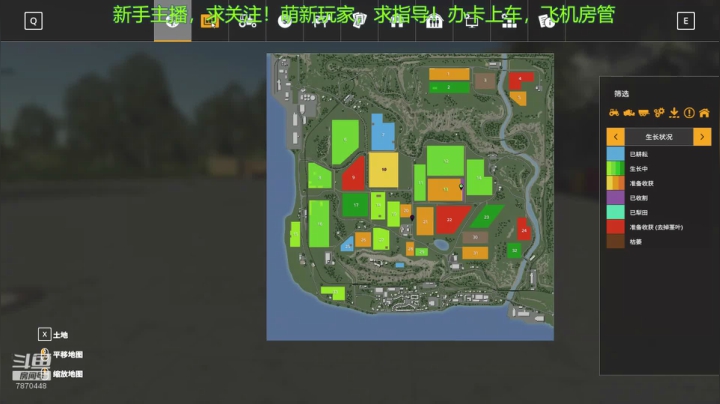The width and height of the screenshot is (720, 404).
Task: Select large green field 6 on the map
Action: (x=345, y=140)
